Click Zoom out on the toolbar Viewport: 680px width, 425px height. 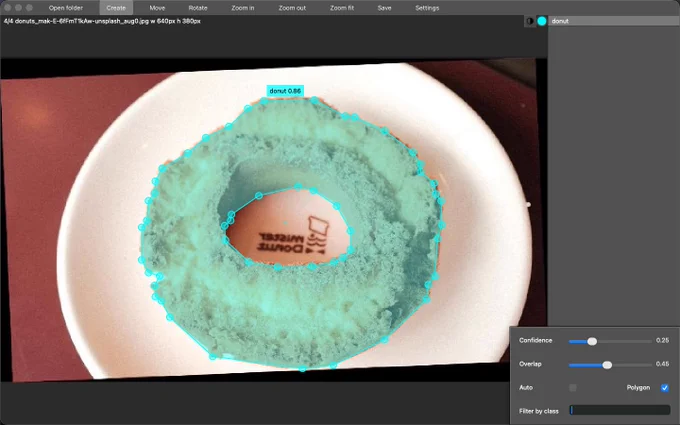(292, 8)
